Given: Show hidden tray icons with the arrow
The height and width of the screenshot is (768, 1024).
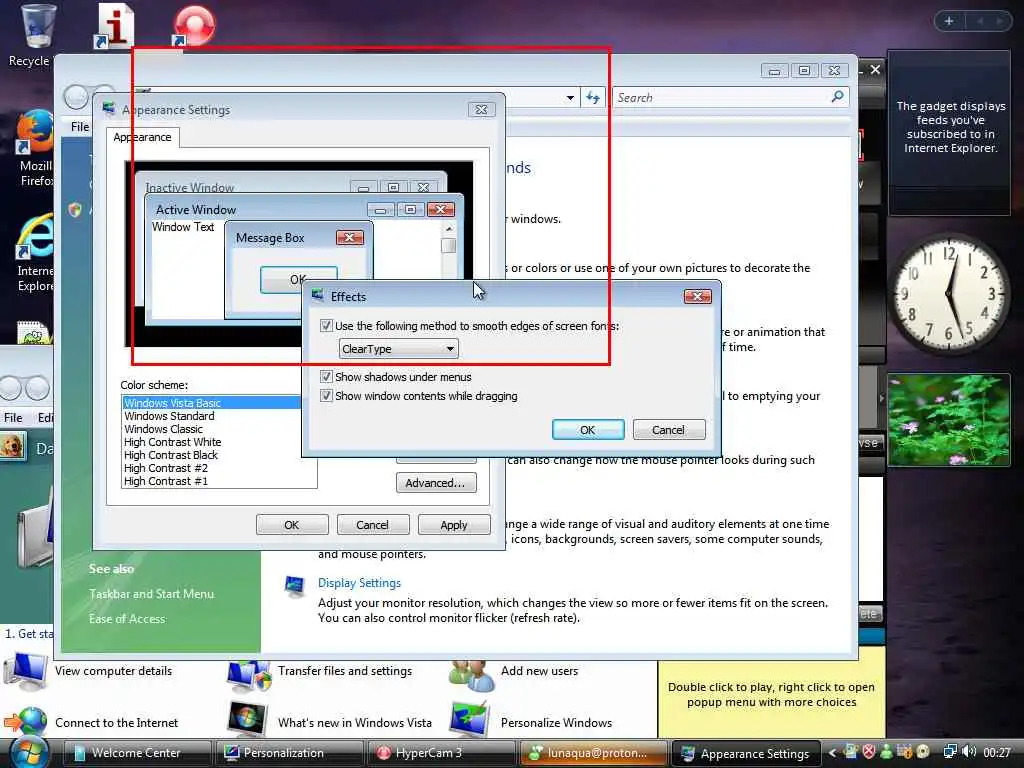Looking at the screenshot, I should (832, 753).
